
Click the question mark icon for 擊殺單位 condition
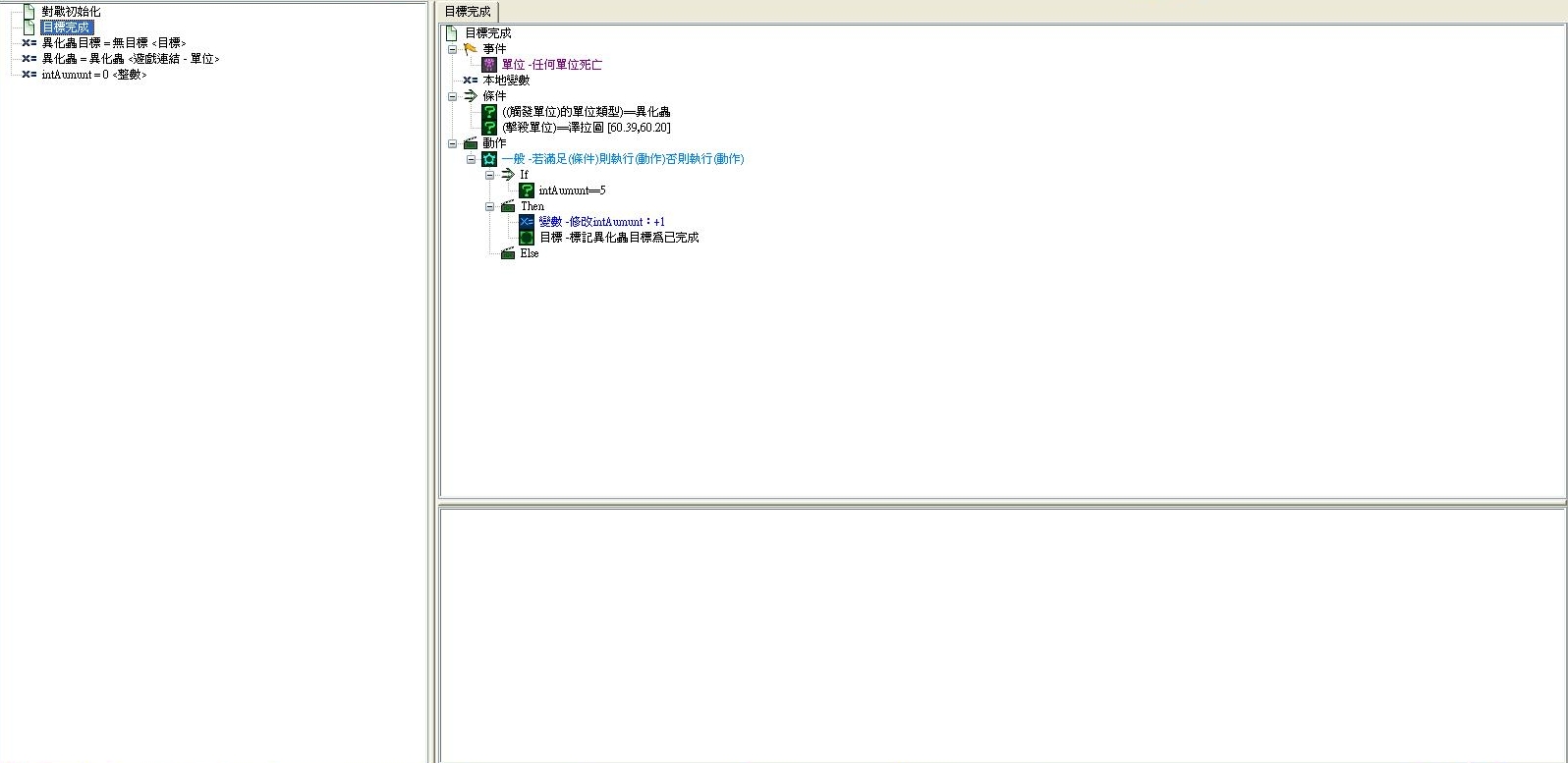(489, 128)
